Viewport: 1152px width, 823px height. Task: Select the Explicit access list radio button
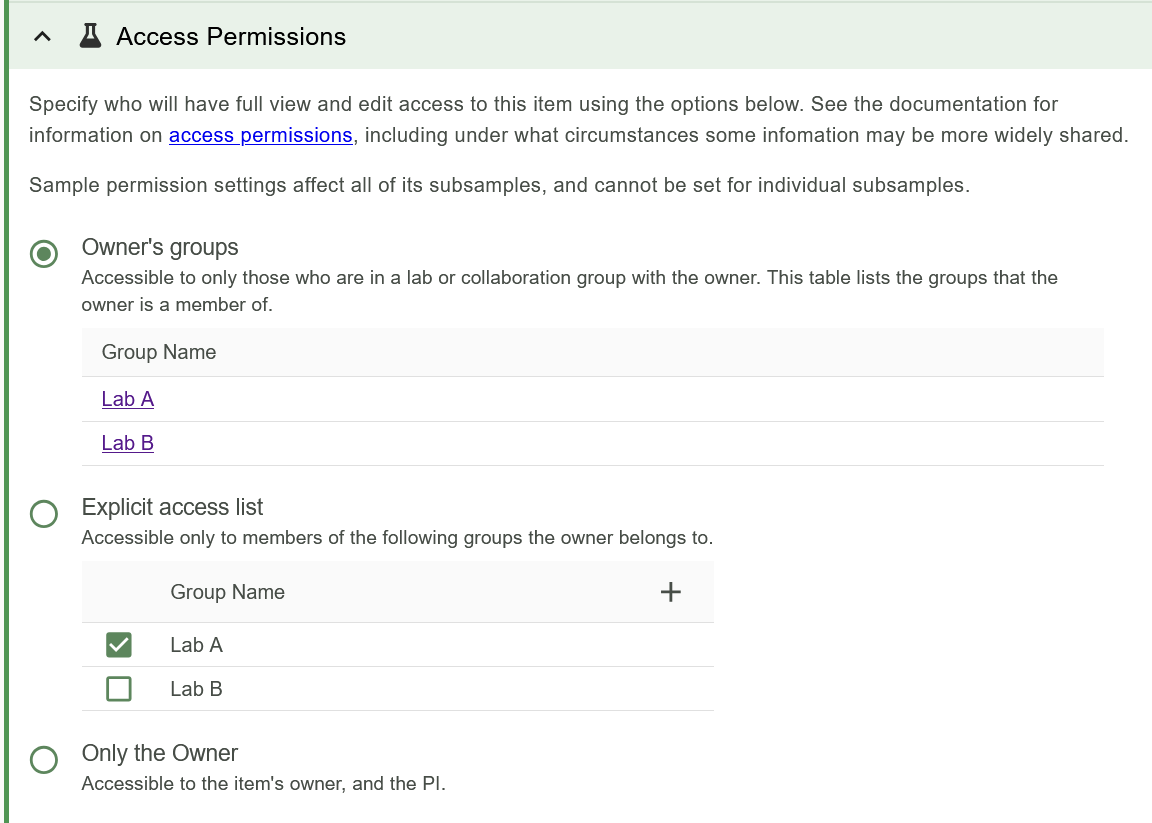pyautogui.click(x=44, y=514)
